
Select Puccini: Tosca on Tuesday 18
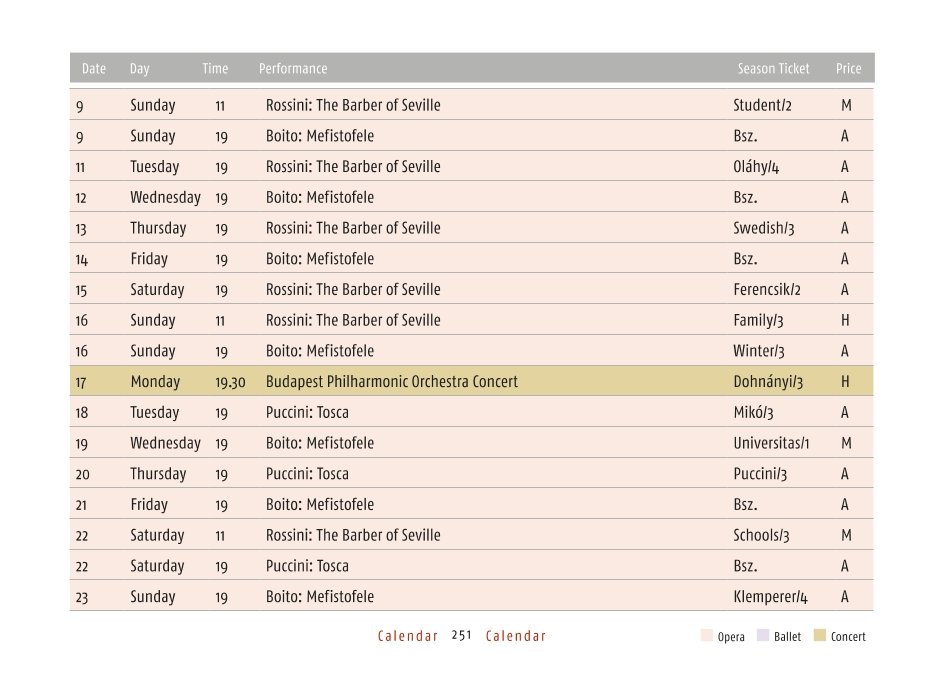(307, 412)
